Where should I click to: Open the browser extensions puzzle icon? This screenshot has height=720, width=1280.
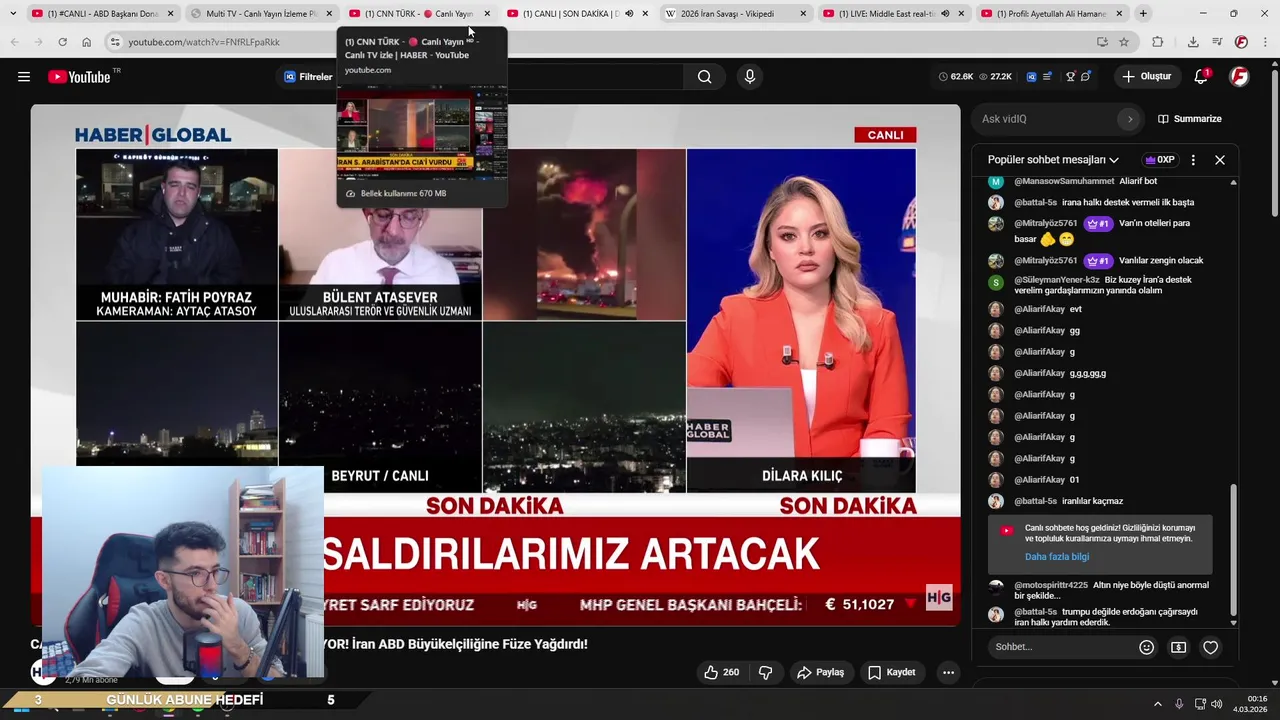click(x=1158, y=42)
